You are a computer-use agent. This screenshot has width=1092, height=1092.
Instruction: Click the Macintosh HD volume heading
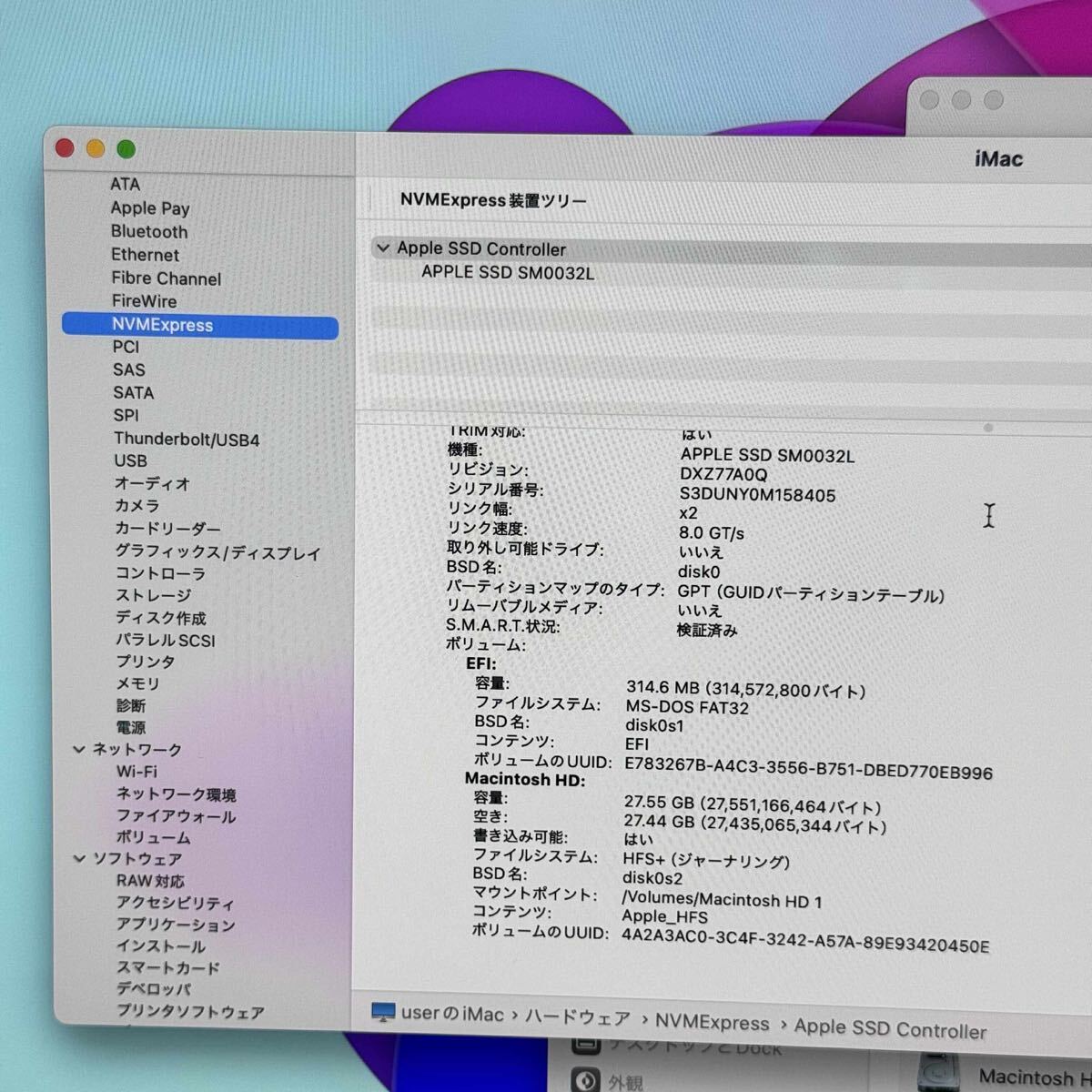click(525, 780)
